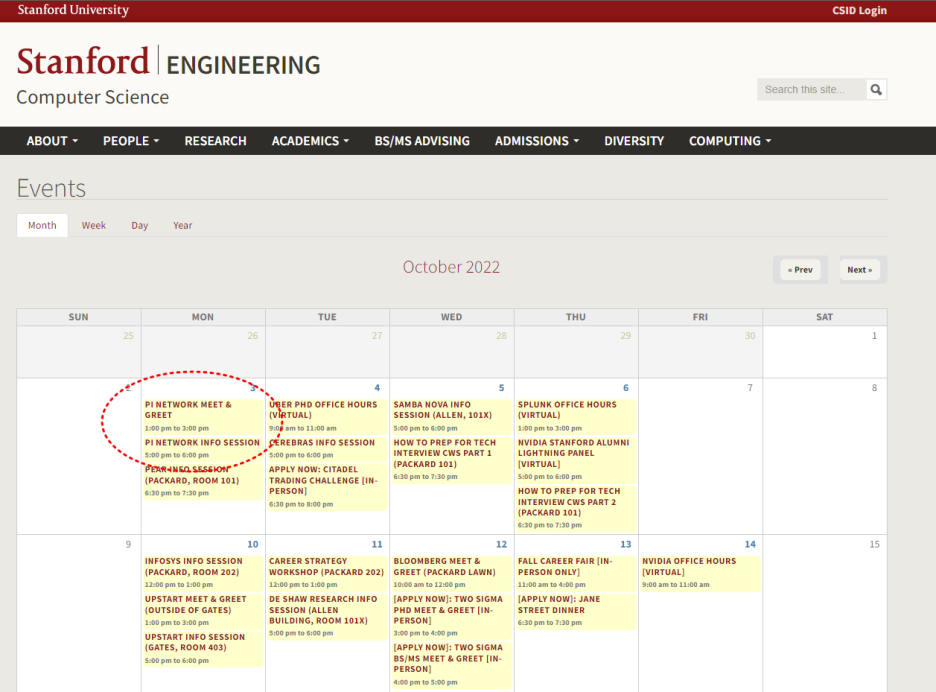
Task: Open Citadel Trading Challenge event
Action: point(323,480)
